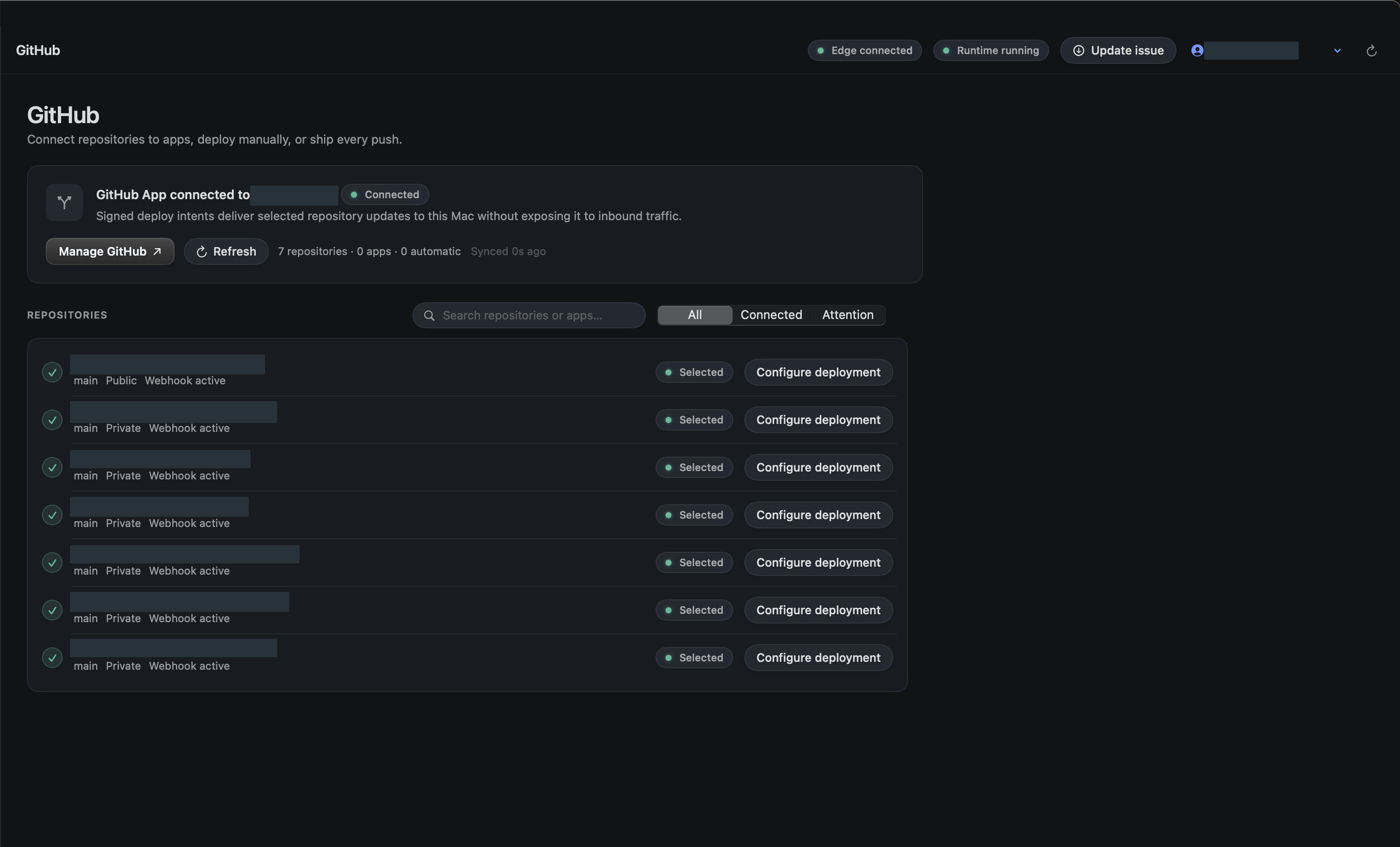Switch to the Attention filter tab

(847, 315)
